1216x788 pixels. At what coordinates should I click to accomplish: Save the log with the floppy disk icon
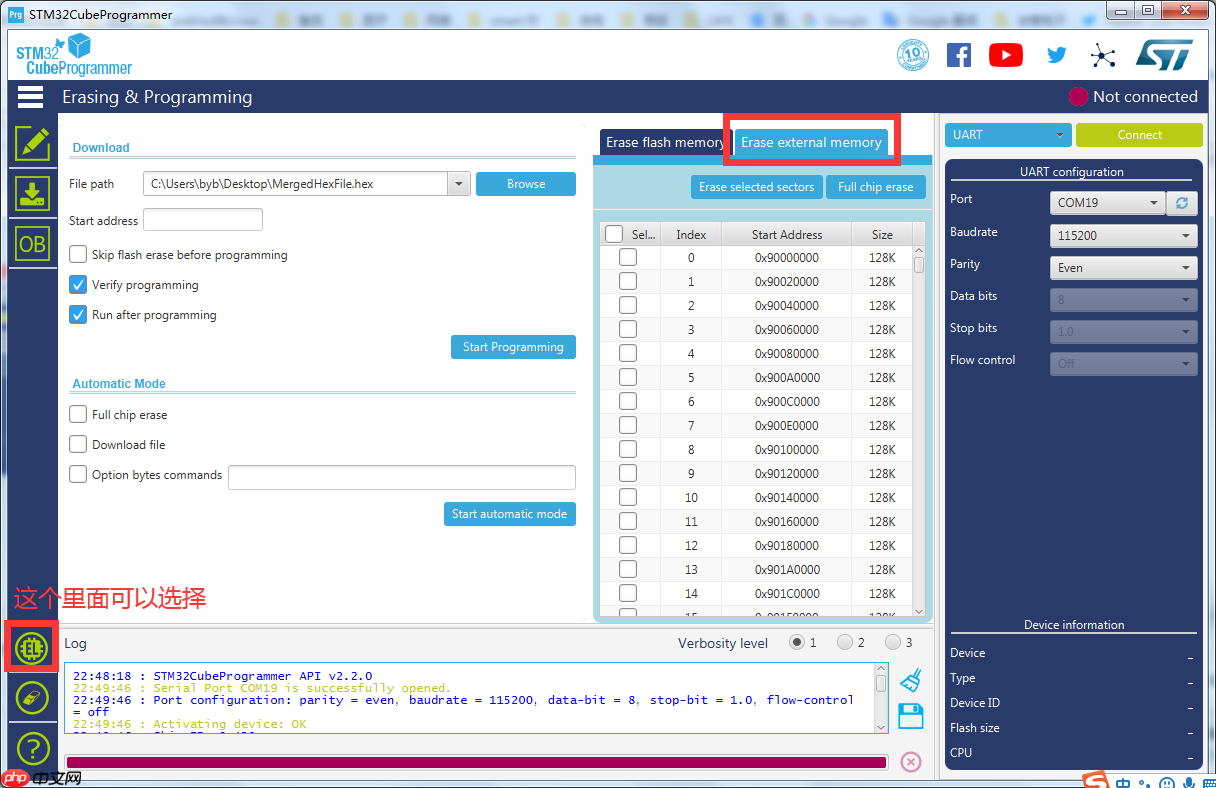(x=910, y=716)
